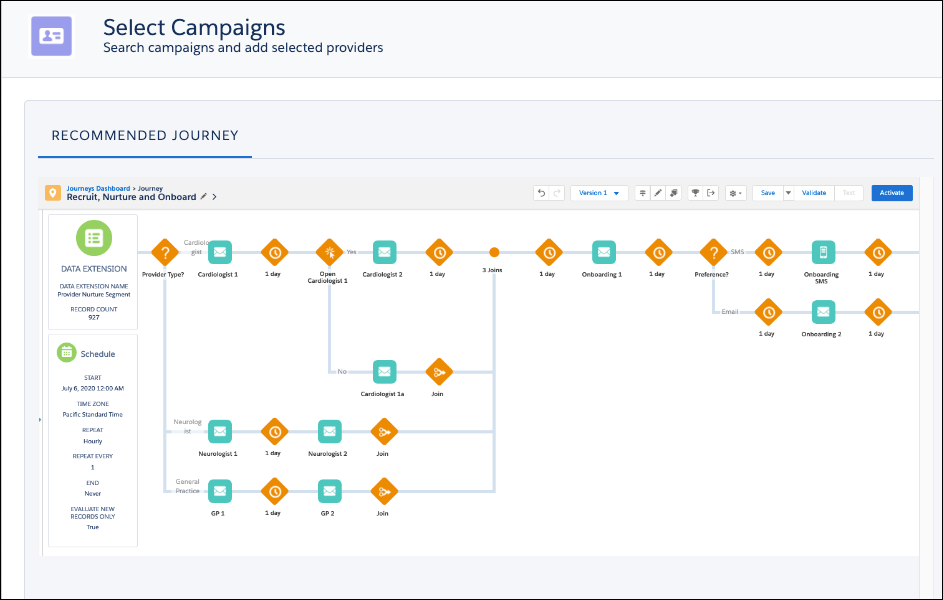Click the Validate button
This screenshot has width=943, height=600.
click(x=814, y=193)
